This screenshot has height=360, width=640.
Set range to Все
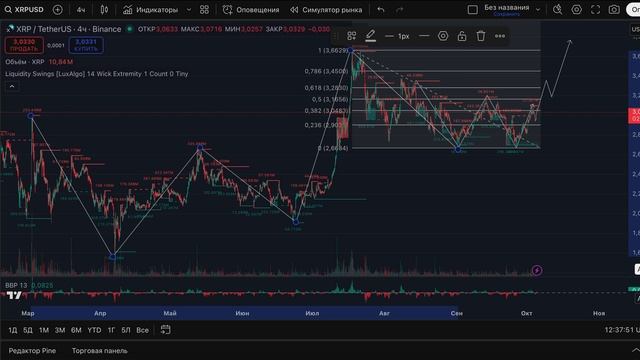pos(142,330)
